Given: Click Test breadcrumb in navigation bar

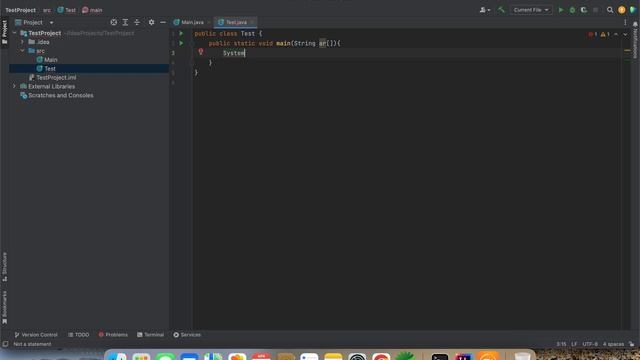Looking at the screenshot, I should (x=67, y=10).
